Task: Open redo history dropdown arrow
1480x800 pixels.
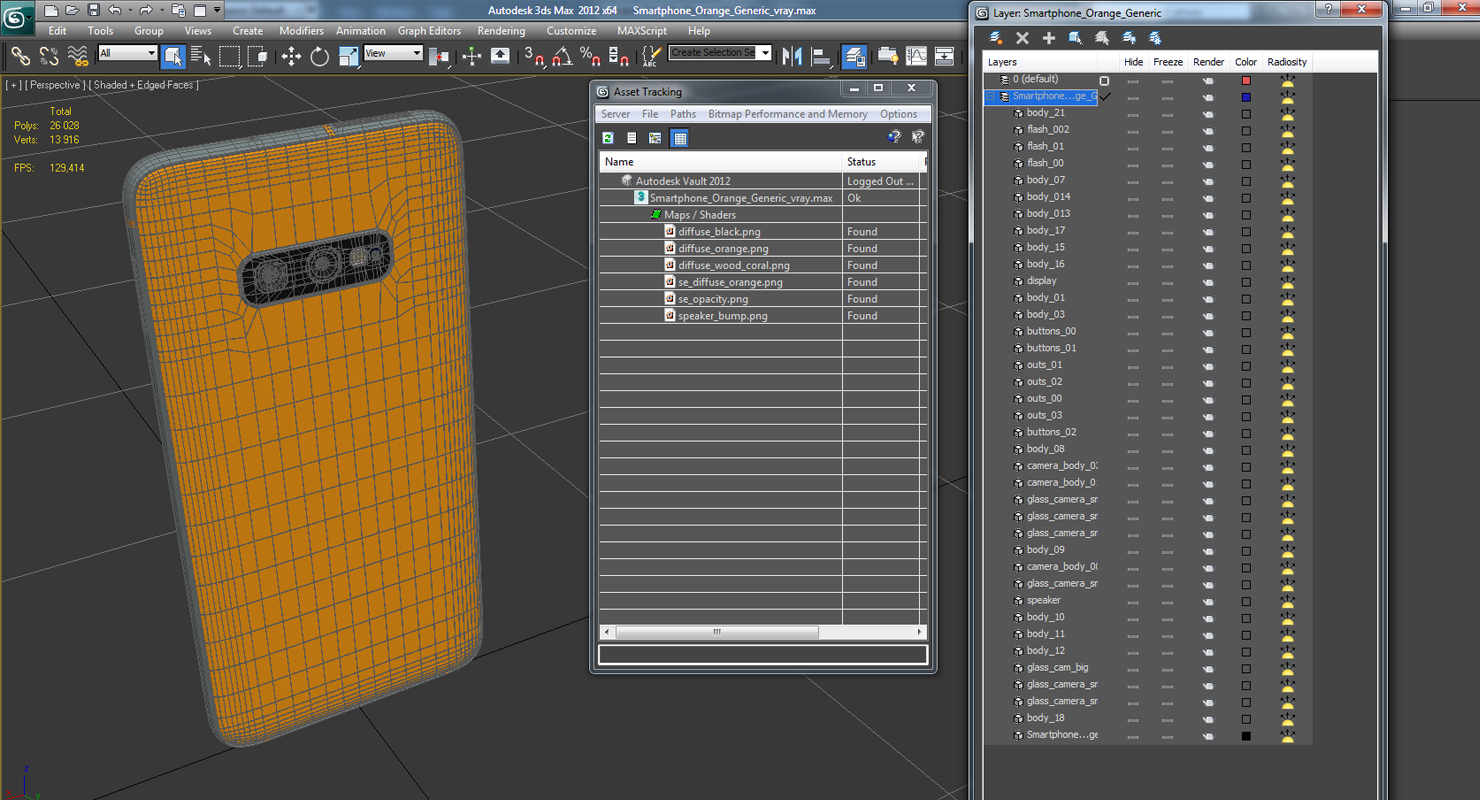Action: [162, 10]
